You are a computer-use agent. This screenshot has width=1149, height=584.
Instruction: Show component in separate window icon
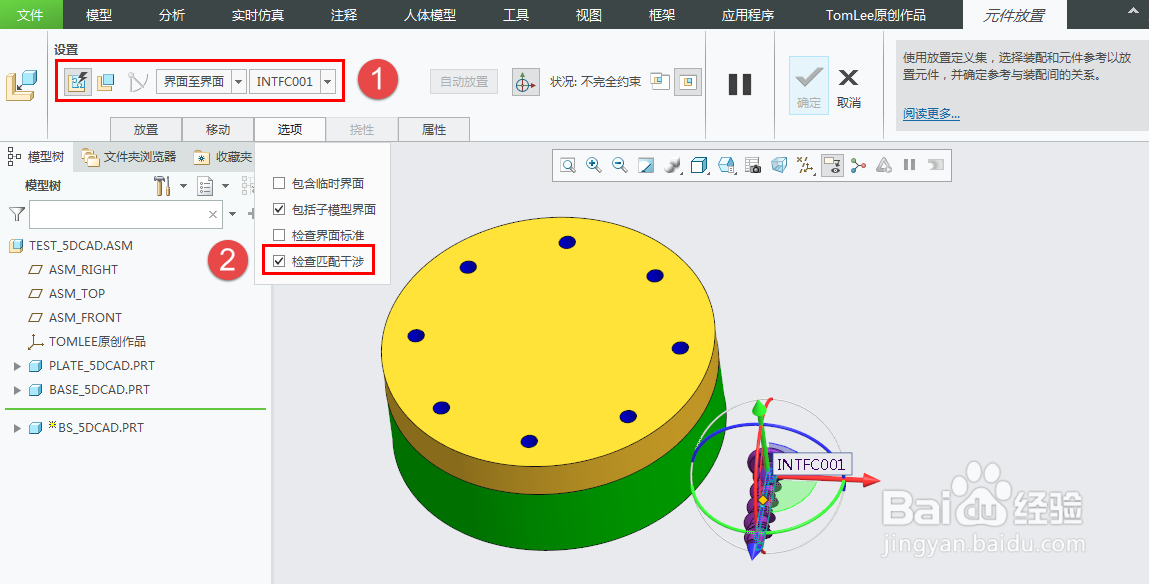click(x=660, y=81)
